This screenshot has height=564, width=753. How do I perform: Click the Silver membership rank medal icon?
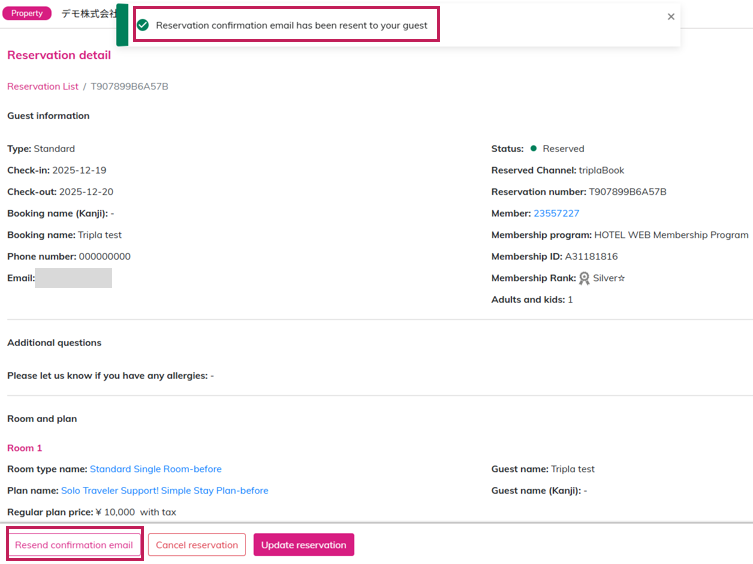click(584, 278)
